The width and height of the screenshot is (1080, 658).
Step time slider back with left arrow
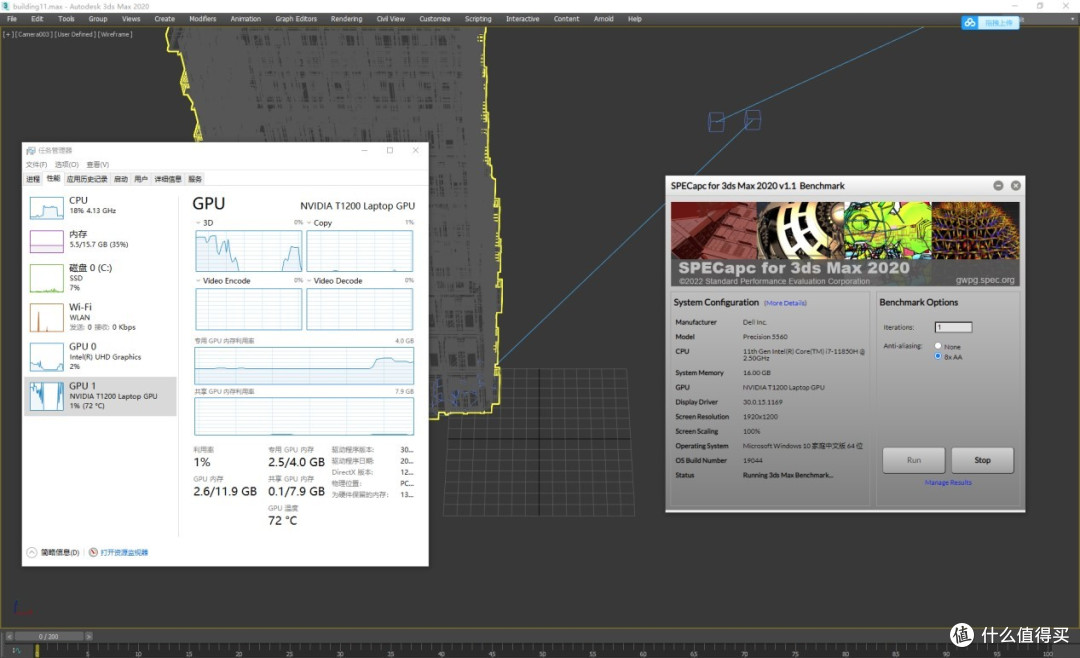(9, 637)
